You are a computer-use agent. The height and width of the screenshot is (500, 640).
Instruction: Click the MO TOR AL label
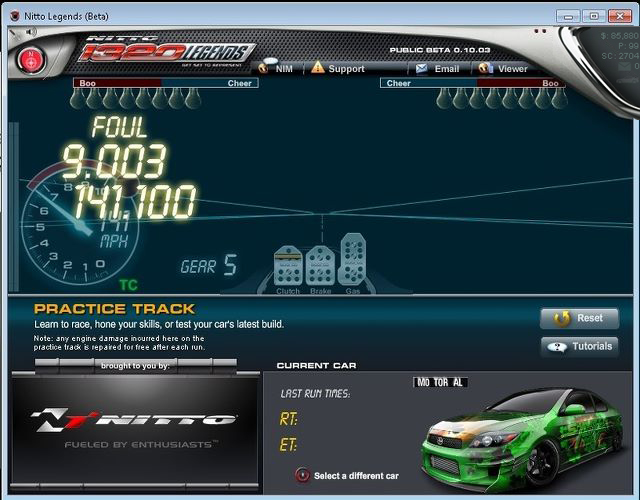[x=440, y=382]
